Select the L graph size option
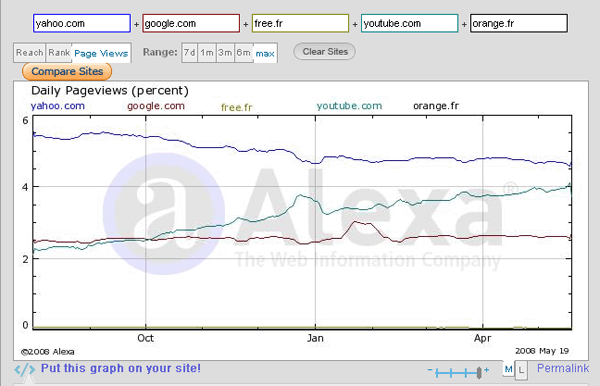This screenshot has width=600, height=386. [521, 370]
